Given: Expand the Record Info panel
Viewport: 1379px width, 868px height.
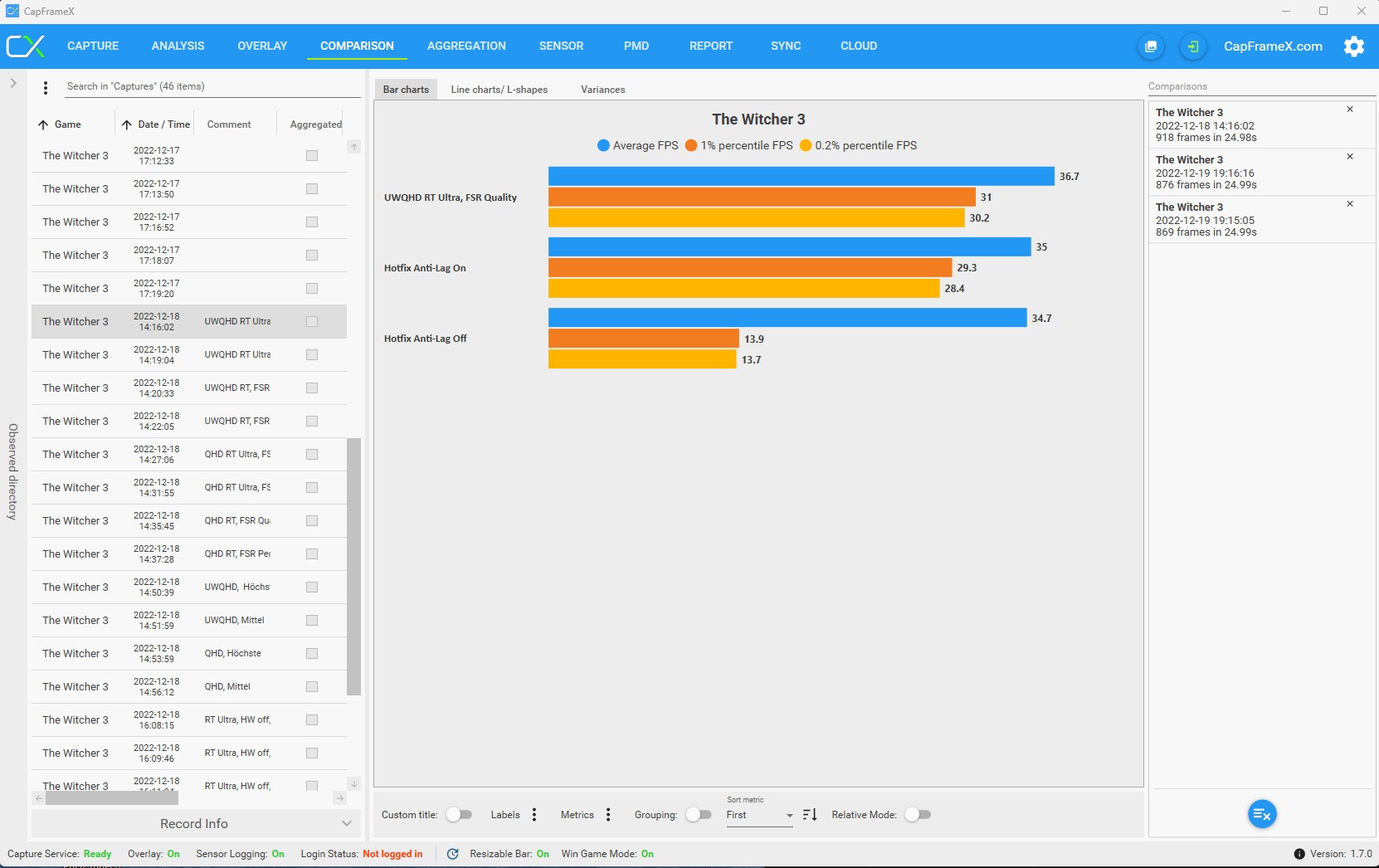Looking at the screenshot, I should coord(196,823).
